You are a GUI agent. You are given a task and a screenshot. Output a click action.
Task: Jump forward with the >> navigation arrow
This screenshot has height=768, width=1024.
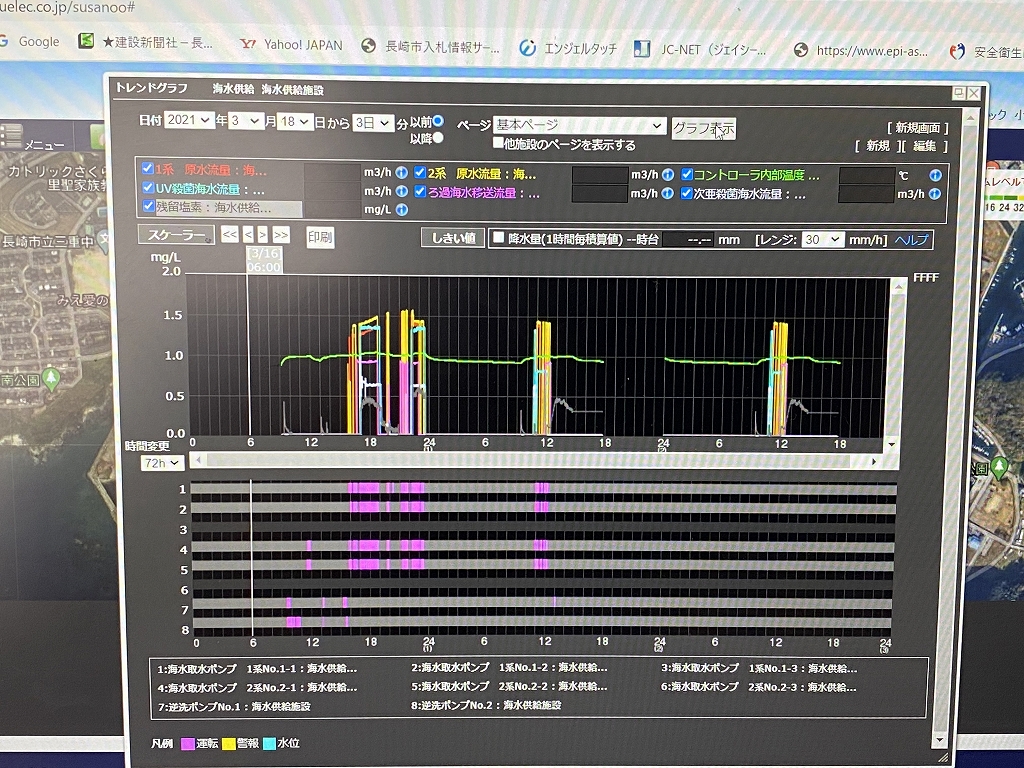(281, 236)
